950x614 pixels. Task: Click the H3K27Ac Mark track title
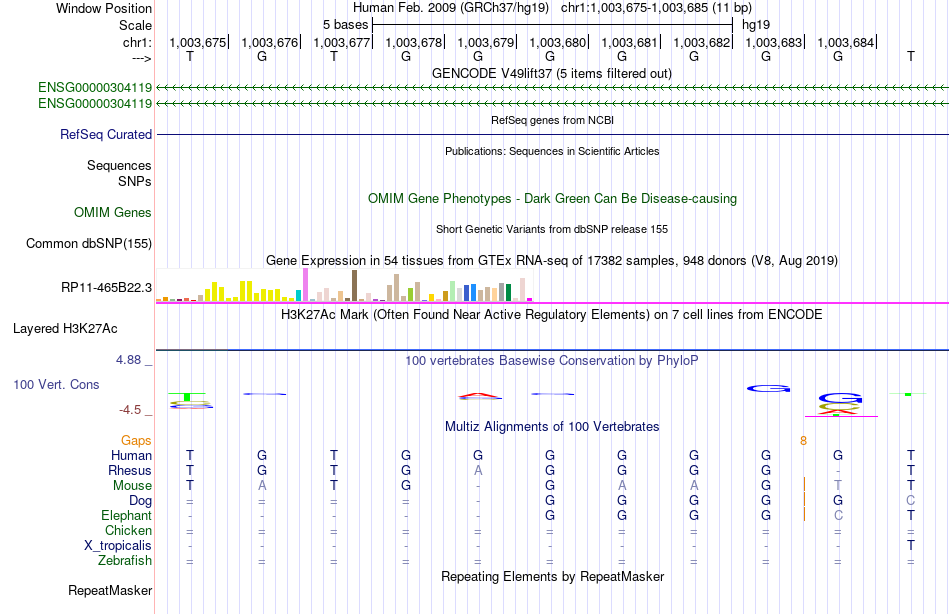pyautogui.click(x=552, y=315)
